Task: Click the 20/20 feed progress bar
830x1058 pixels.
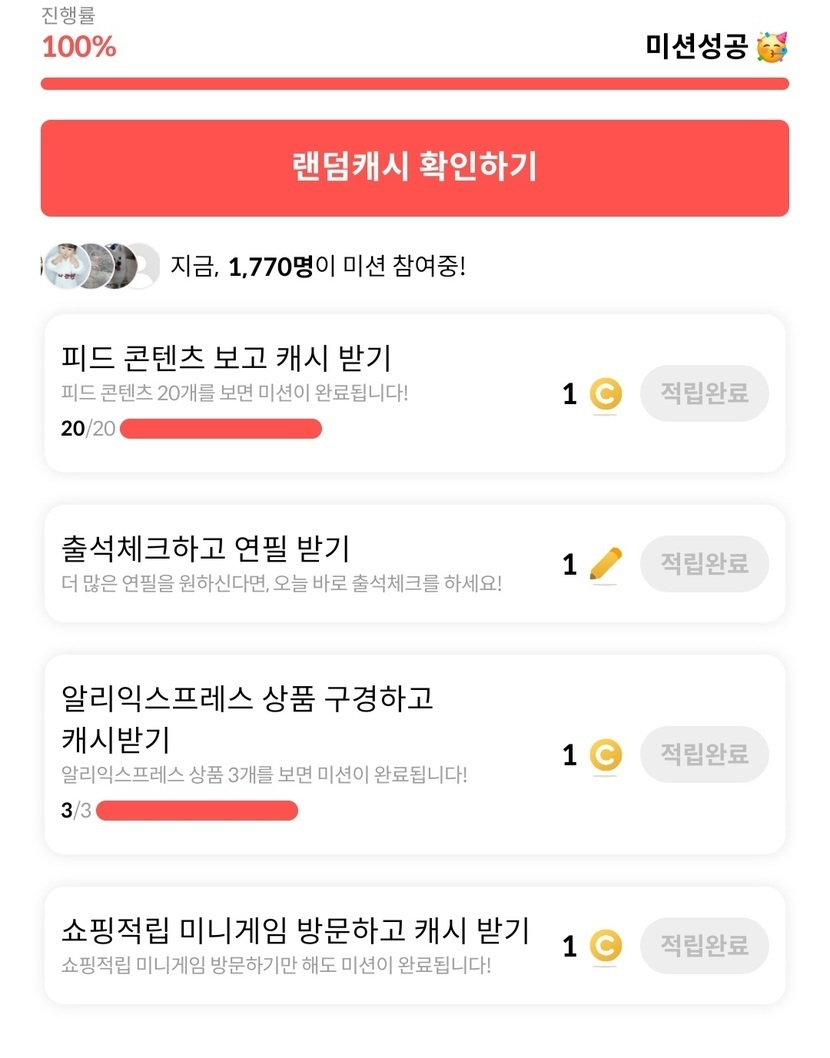Action: (219, 429)
